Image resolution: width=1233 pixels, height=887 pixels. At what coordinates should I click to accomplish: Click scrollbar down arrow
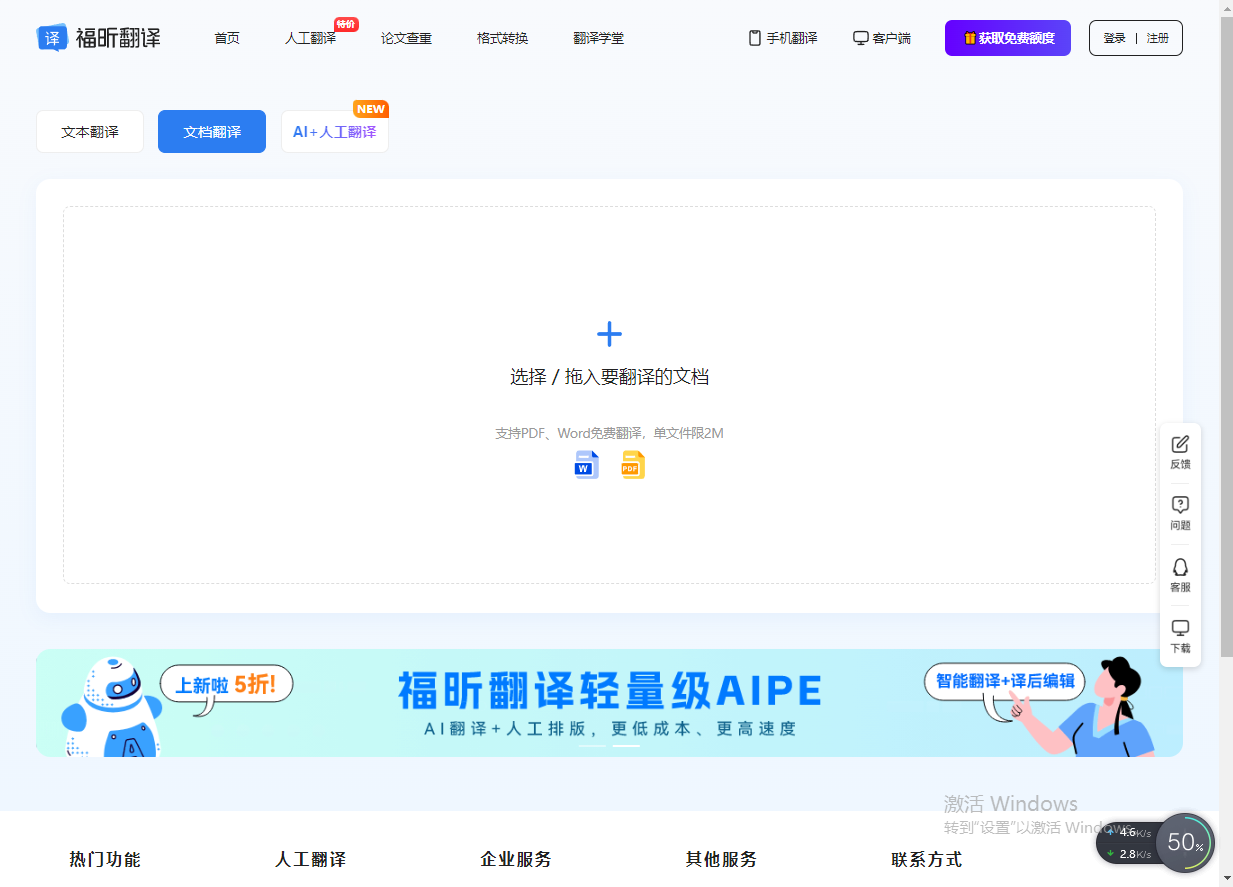pos(1226,878)
